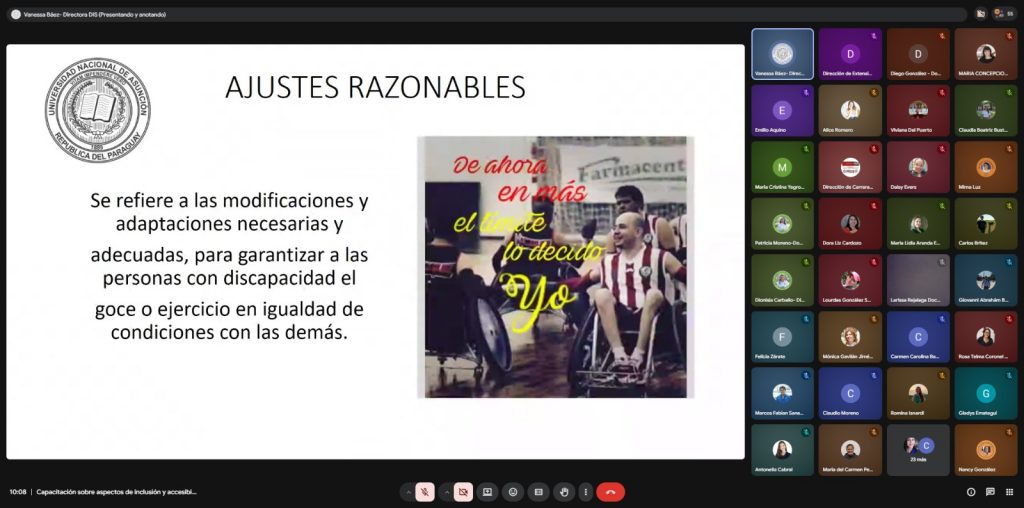The width and height of the screenshot is (1024, 508).
Task: Raise hand using the hand icon
Action: pos(564,492)
